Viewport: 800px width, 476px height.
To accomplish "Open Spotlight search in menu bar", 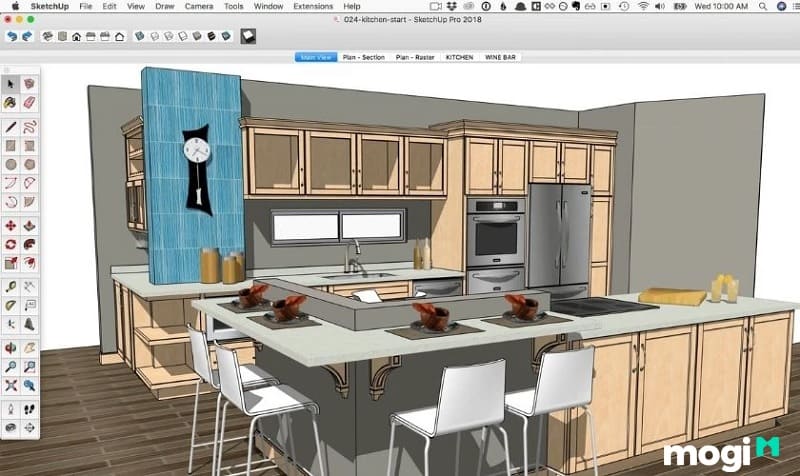I will 762,6.
